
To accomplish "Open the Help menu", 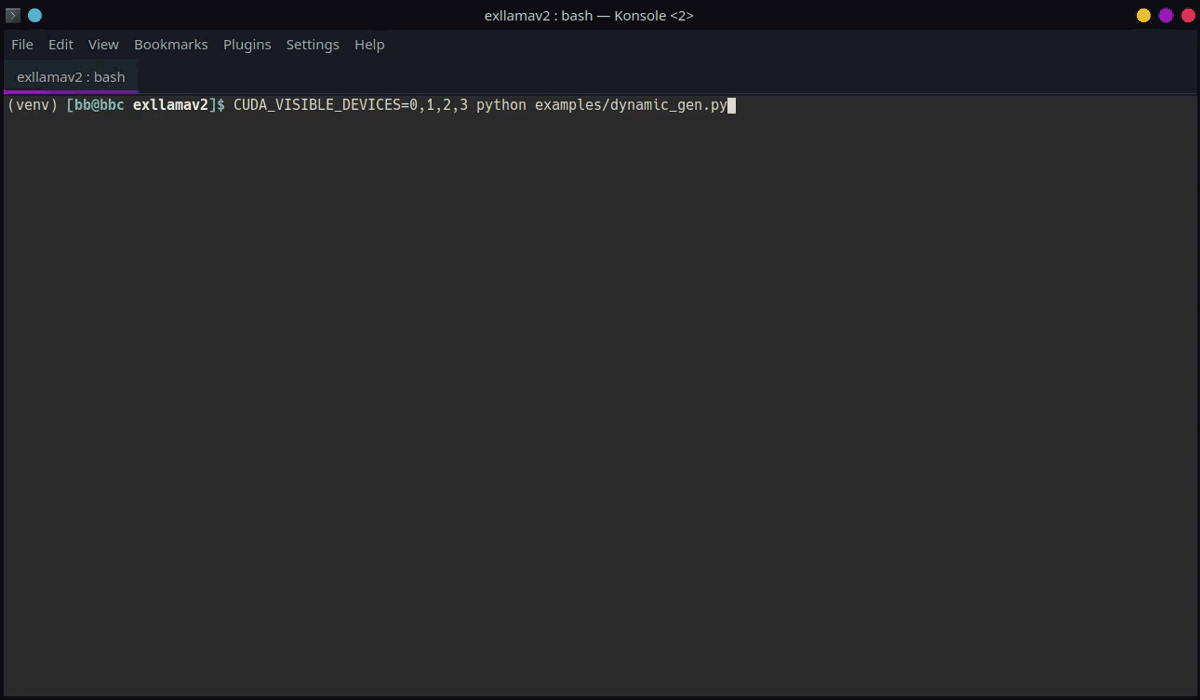I will [x=369, y=44].
